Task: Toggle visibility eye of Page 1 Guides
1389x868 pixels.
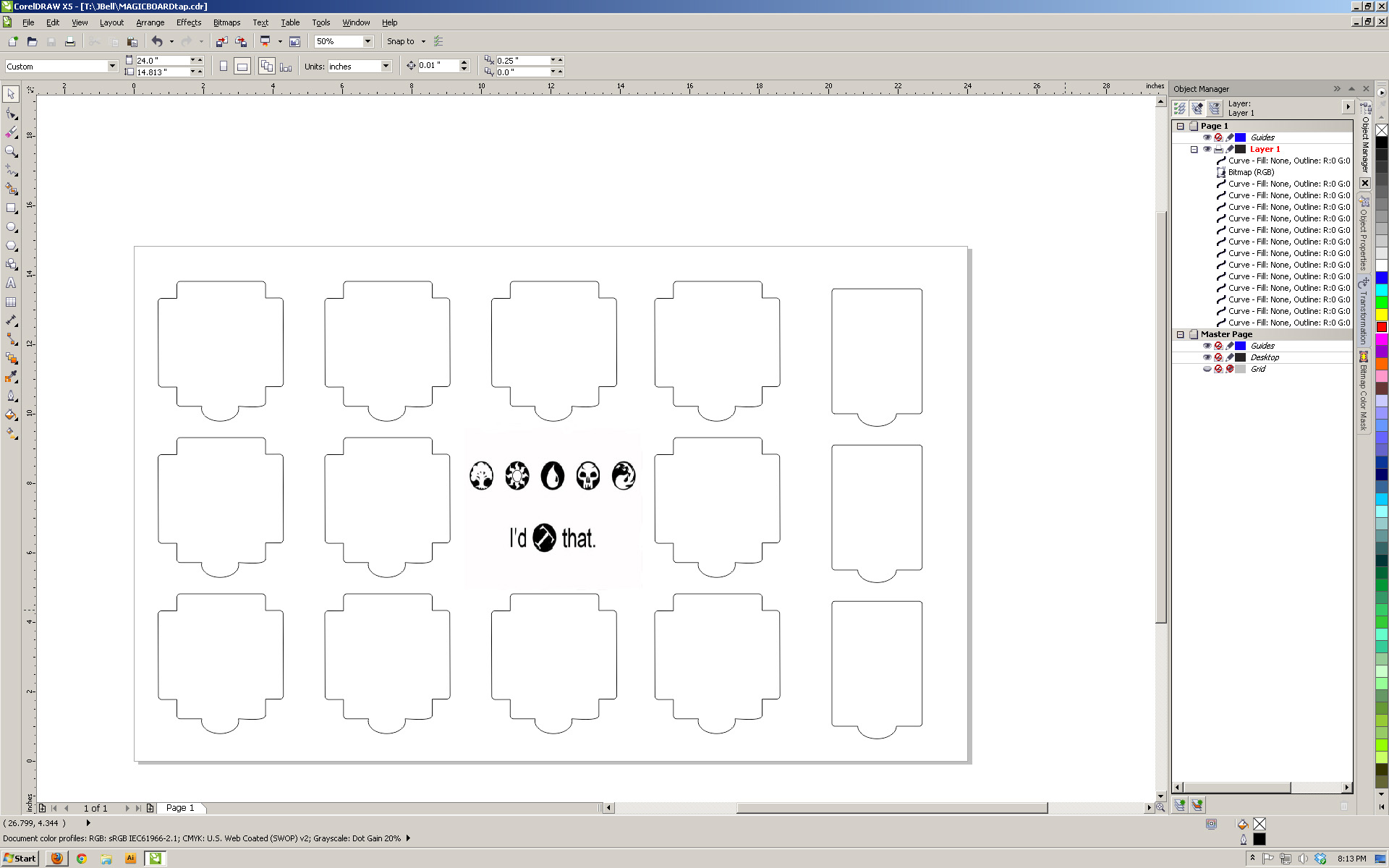Action: [1207, 137]
